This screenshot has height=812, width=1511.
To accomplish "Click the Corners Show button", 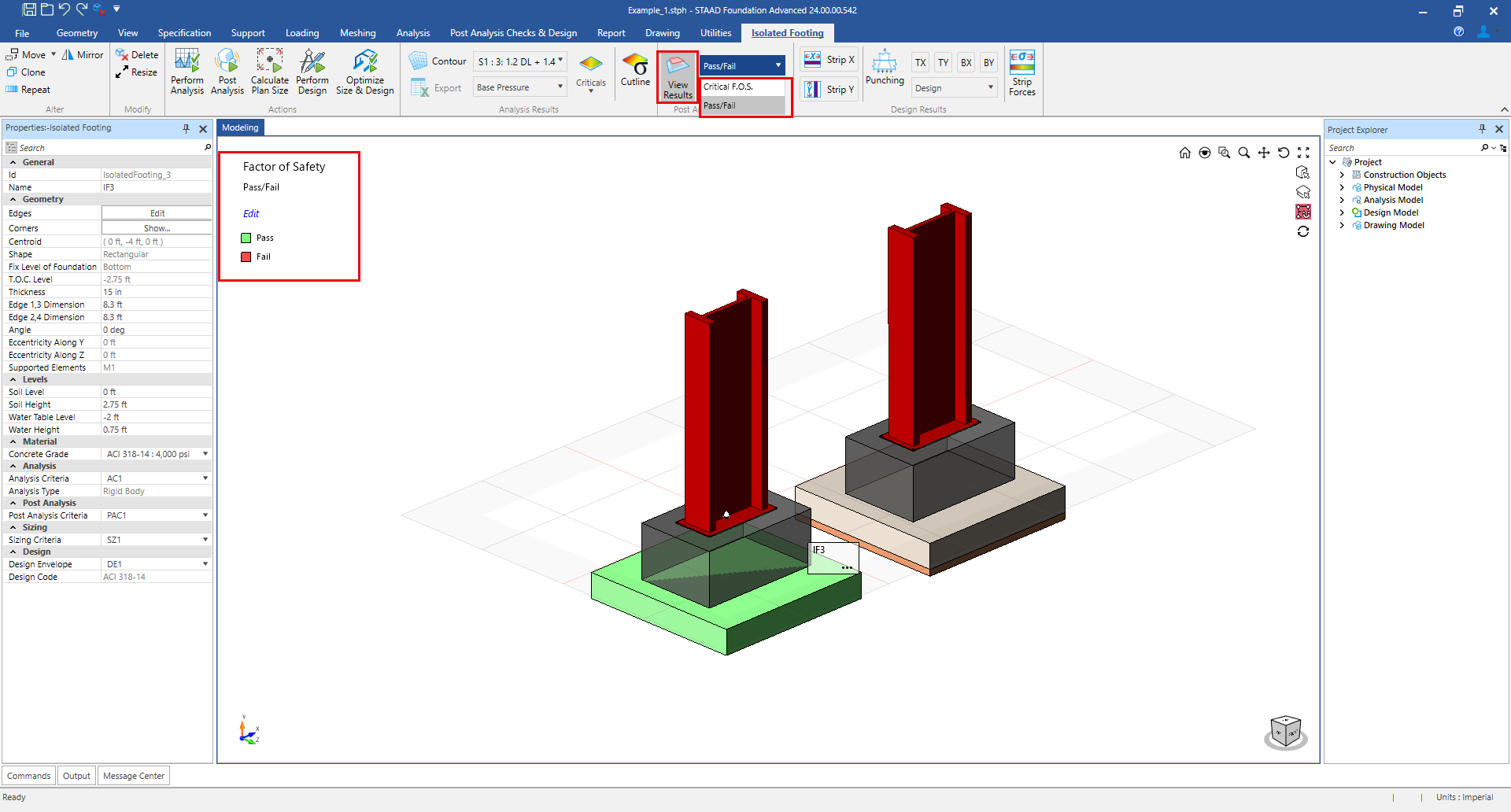I will (157, 228).
